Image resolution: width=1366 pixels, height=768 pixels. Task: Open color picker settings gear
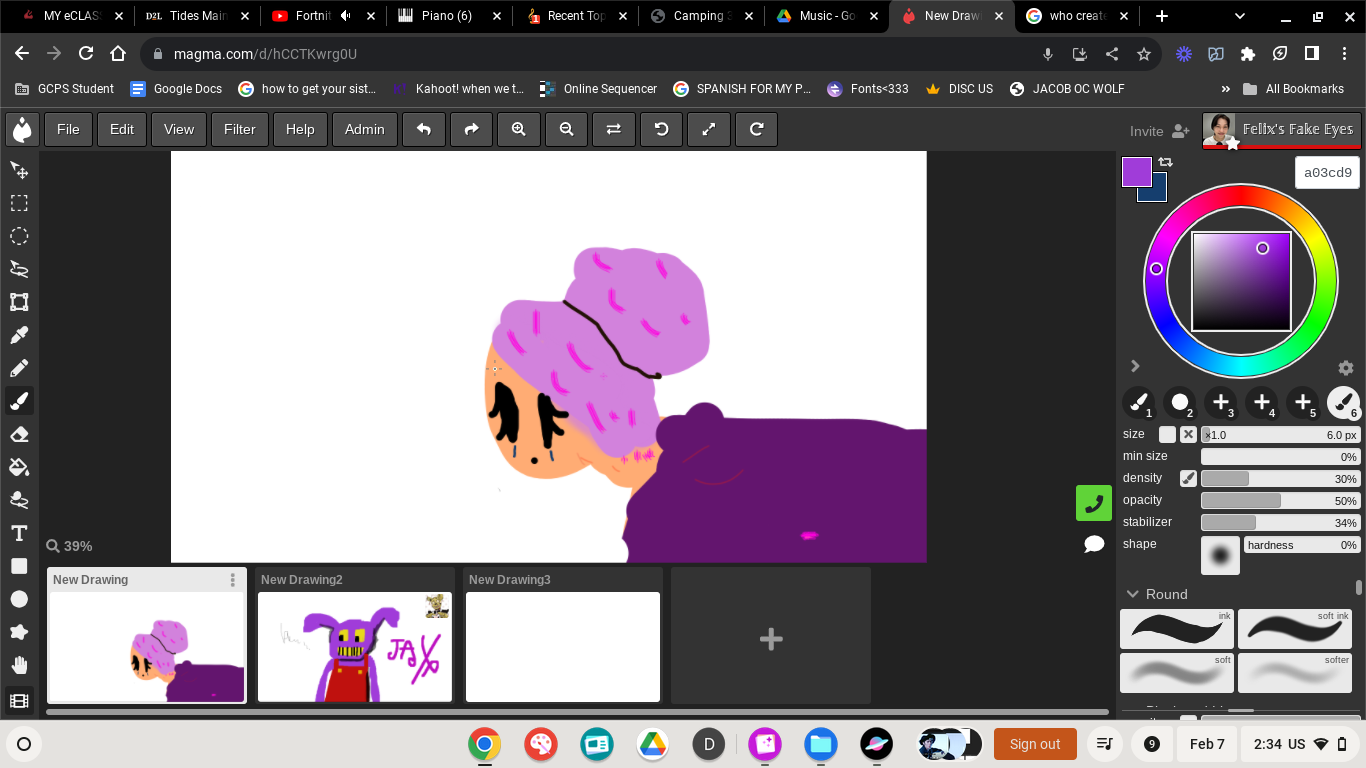click(x=1346, y=368)
